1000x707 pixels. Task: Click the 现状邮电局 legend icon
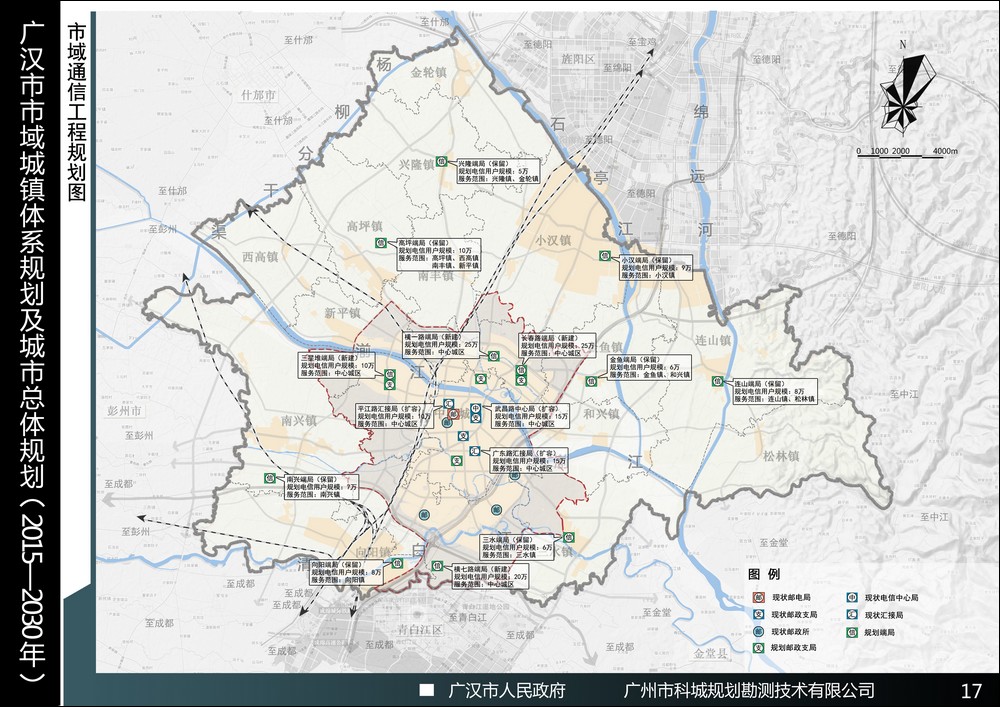click(760, 597)
